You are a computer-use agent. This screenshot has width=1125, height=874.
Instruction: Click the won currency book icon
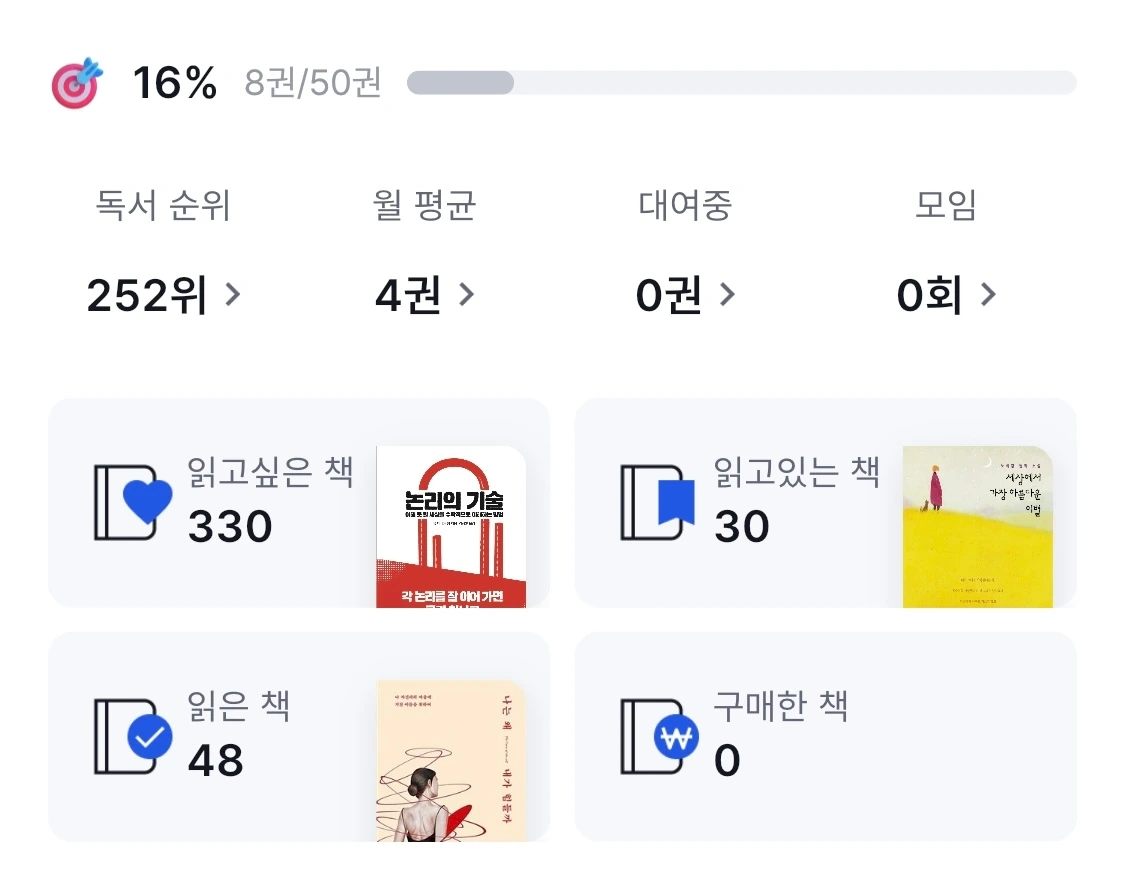pos(659,736)
